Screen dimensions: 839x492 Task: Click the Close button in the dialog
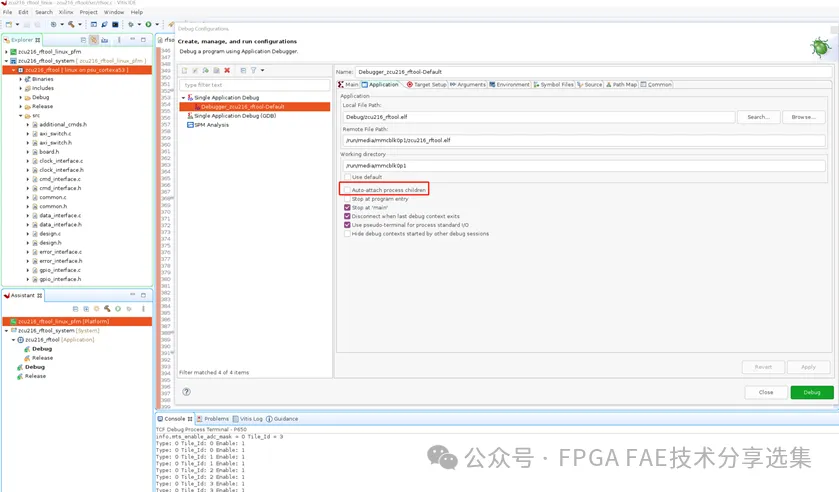click(766, 392)
